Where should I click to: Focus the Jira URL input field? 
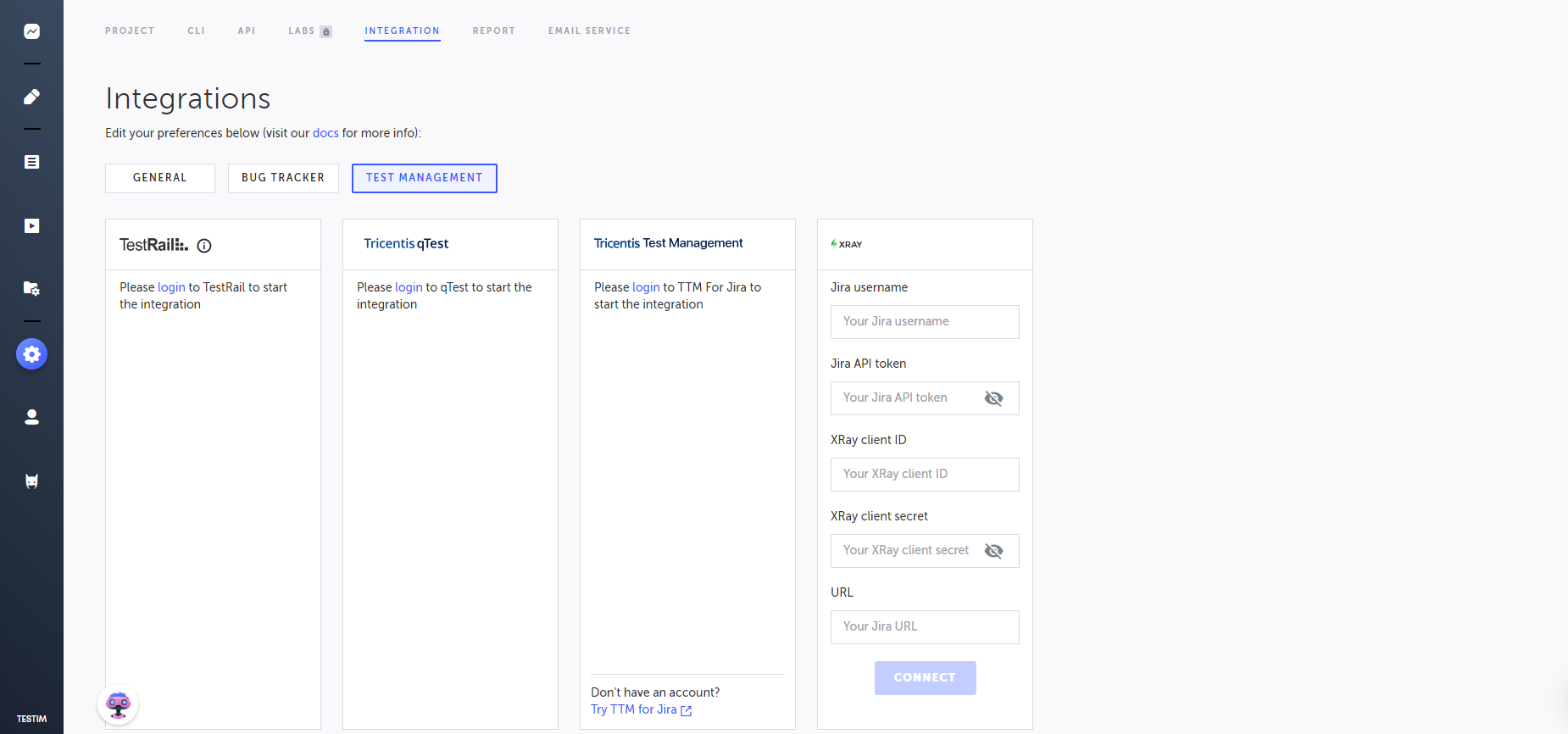[925, 627]
